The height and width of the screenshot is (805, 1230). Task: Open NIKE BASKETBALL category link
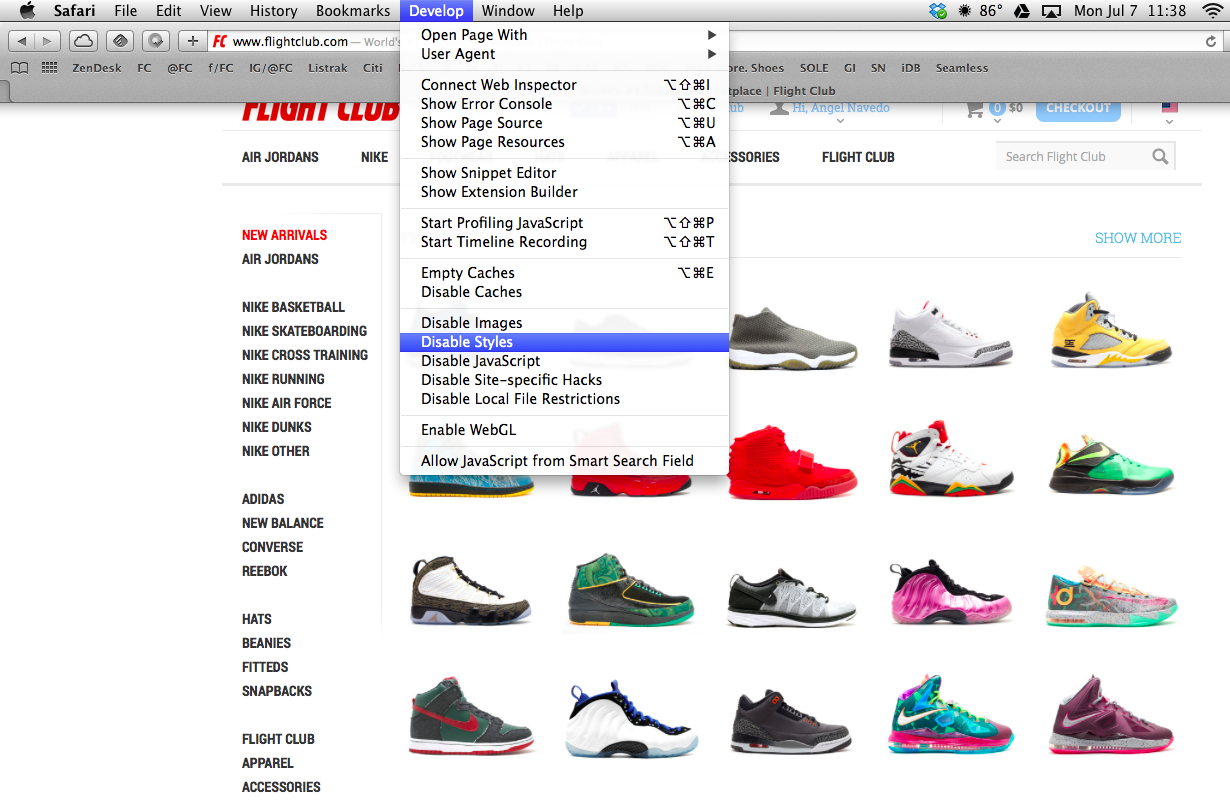coord(293,307)
